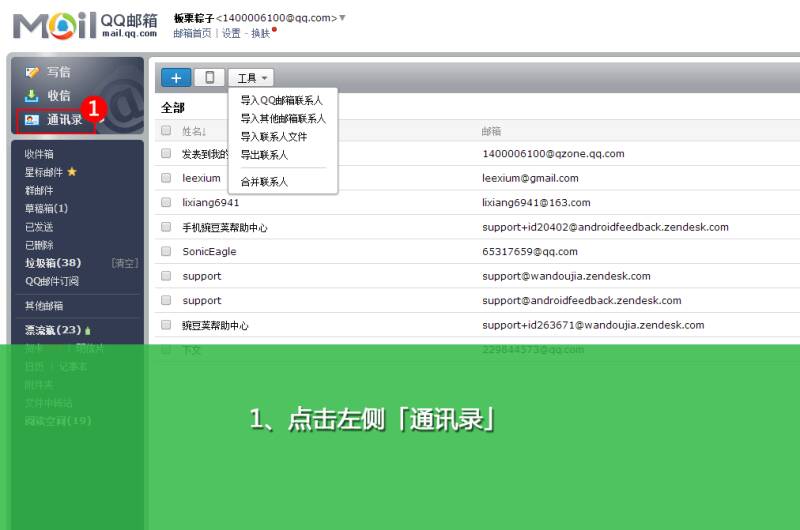Check the box for contact leexium
The image size is (800, 530).
tap(166, 178)
